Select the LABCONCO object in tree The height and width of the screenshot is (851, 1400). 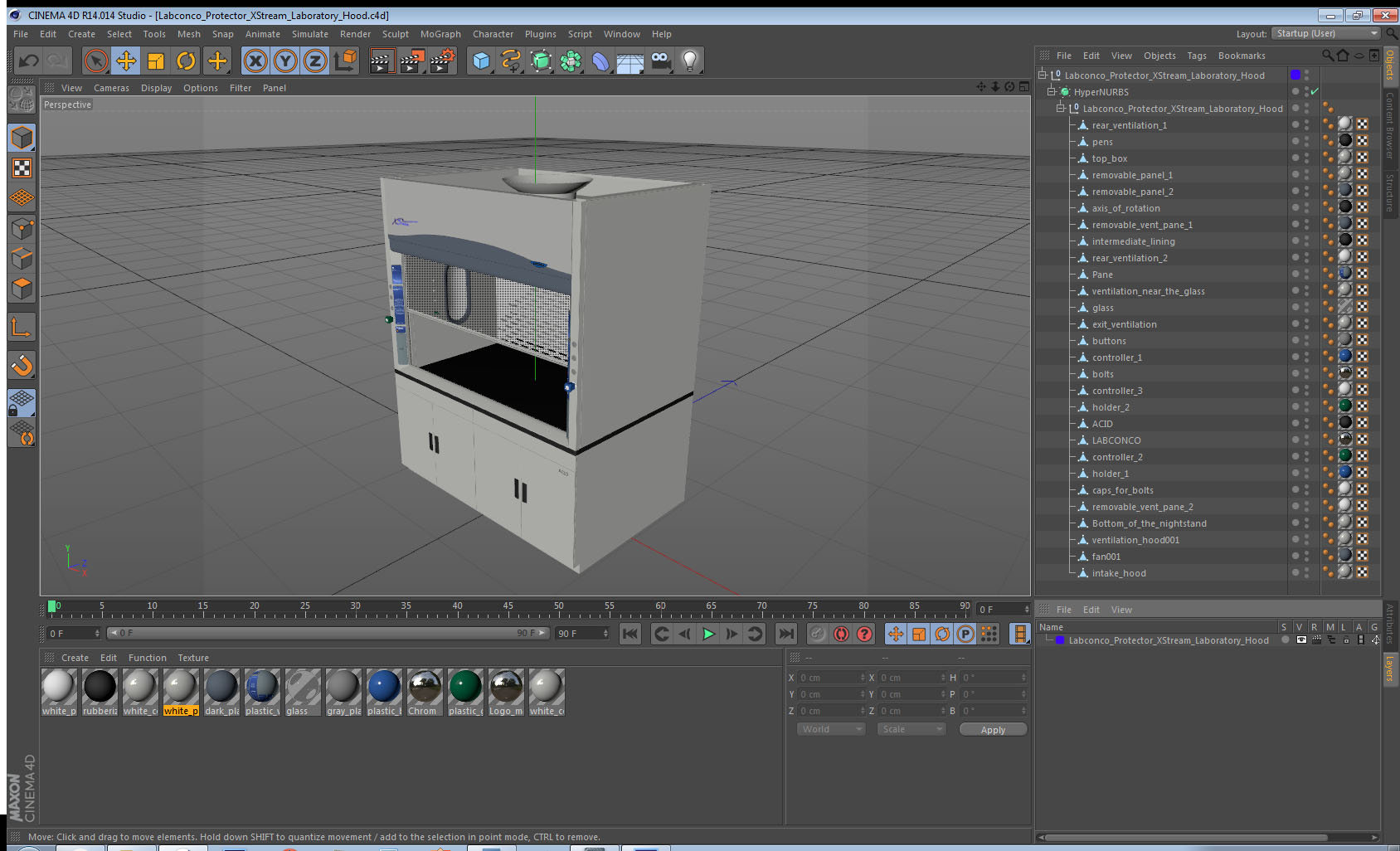coord(1116,440)
